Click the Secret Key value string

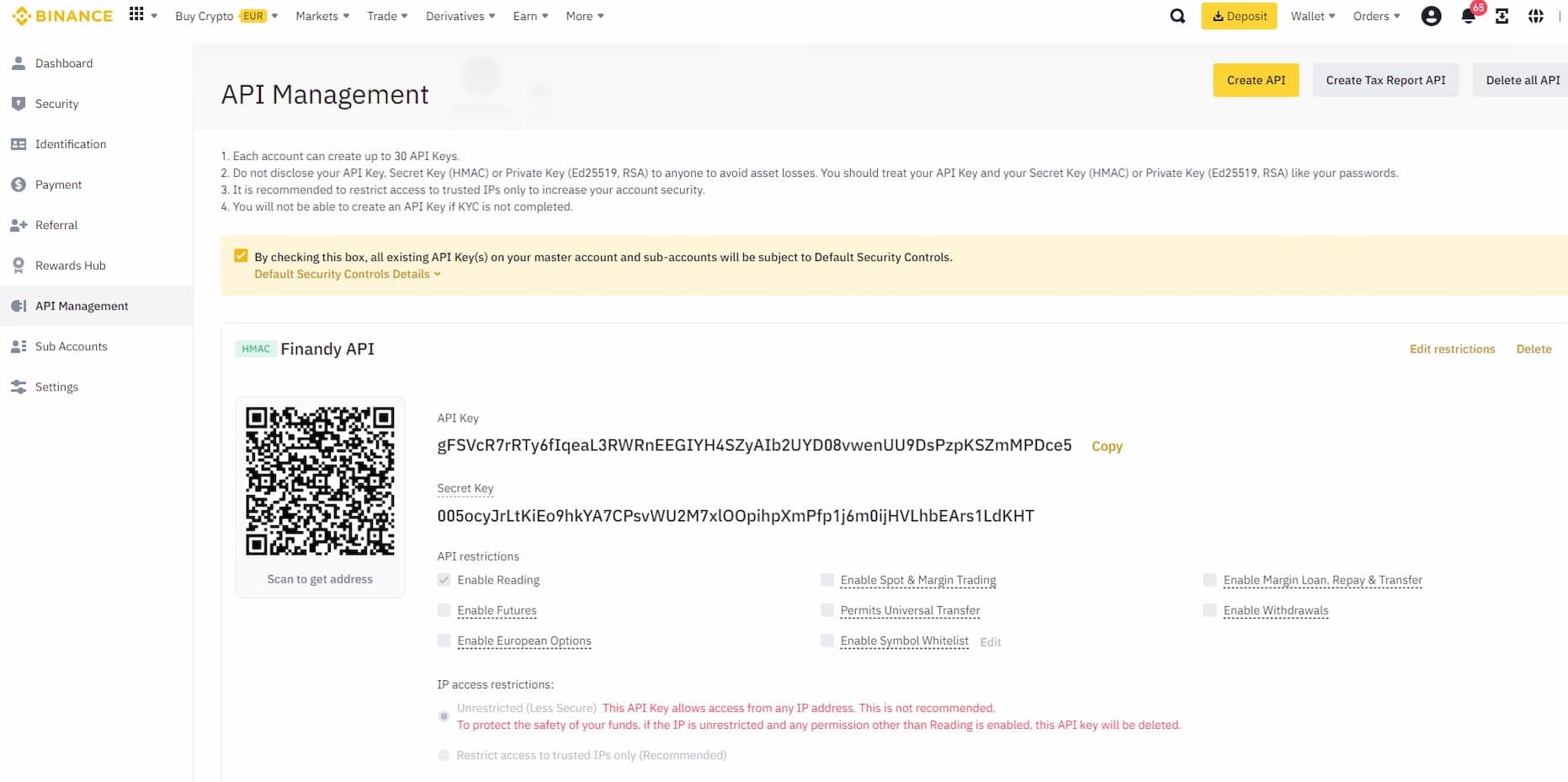pyautogui.click(x=736, y=516)
